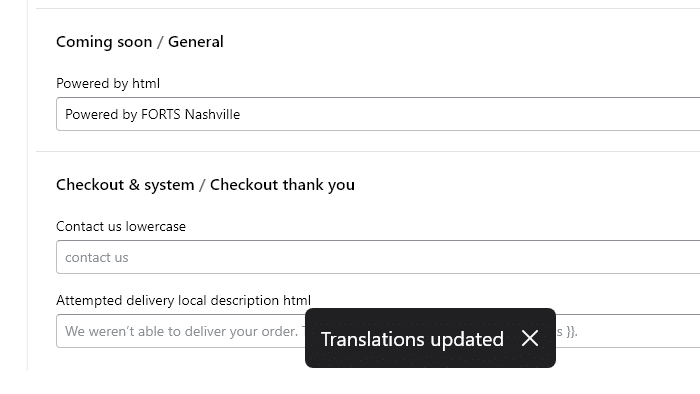
Task: Click the 'Contact us lowercase' label
Action: pos(121,226)
